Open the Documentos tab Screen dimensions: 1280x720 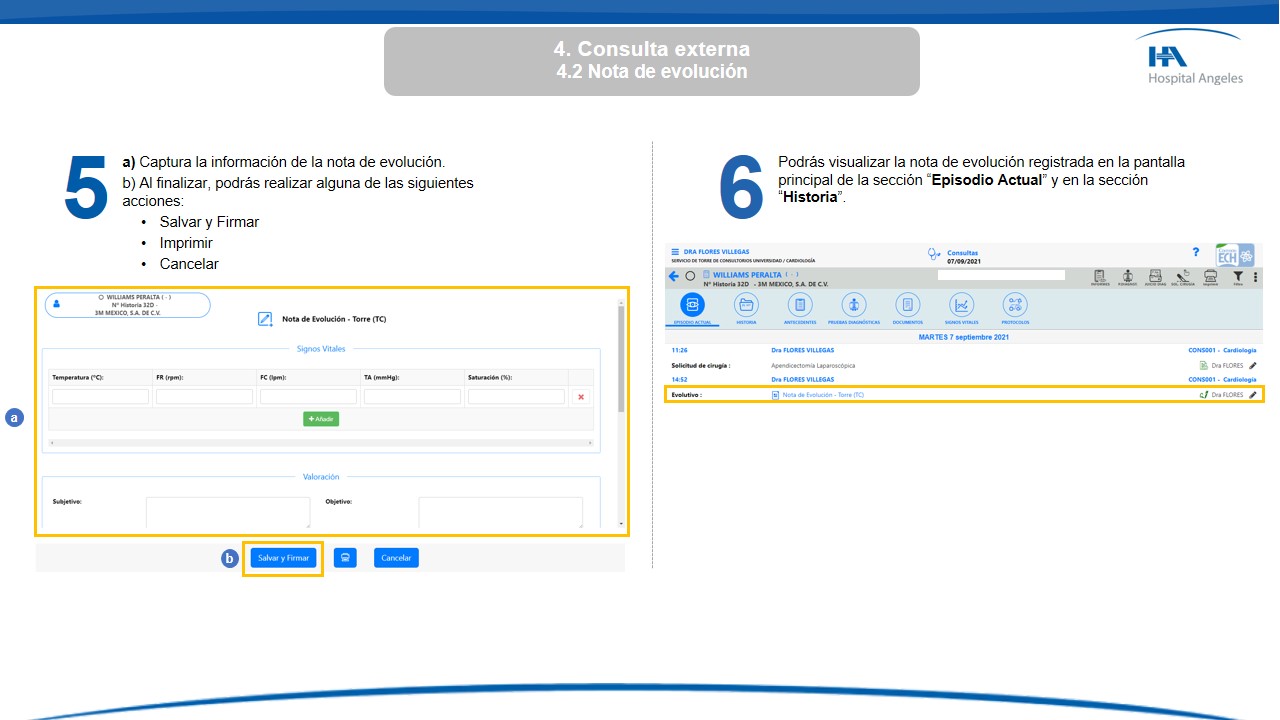point(907,306)
